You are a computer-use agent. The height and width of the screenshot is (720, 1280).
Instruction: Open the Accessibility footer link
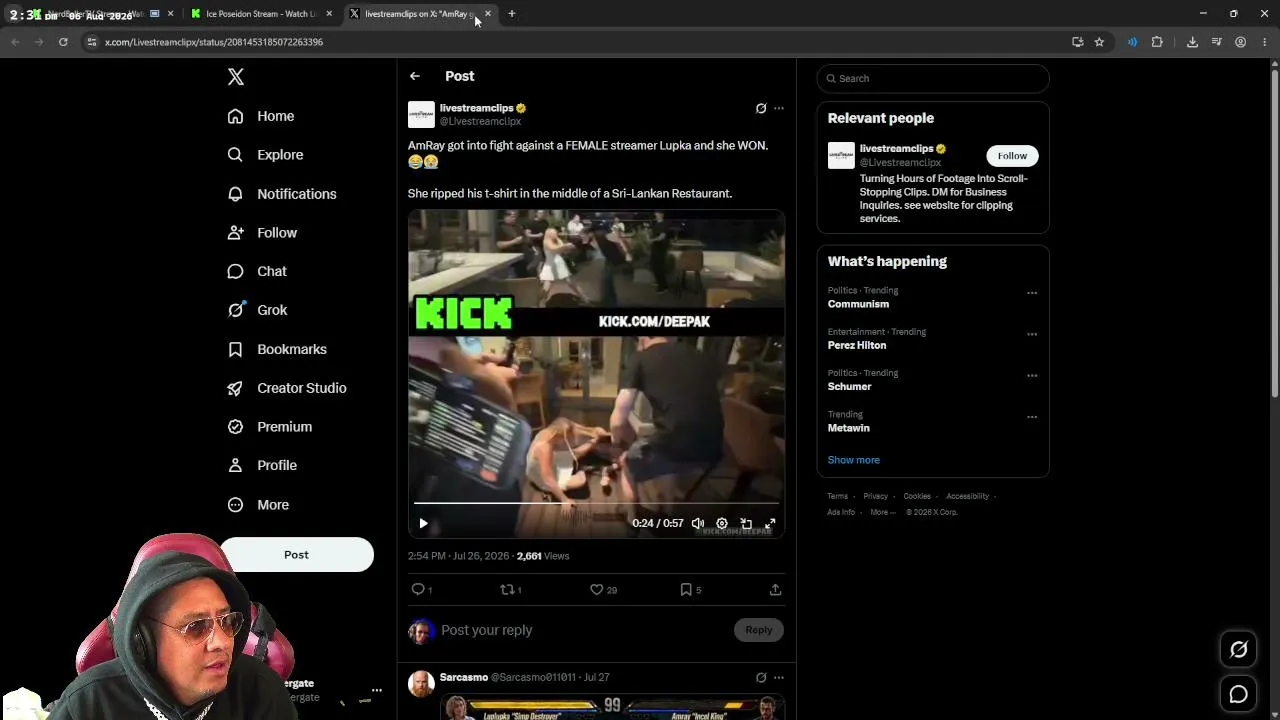point(968,496)
